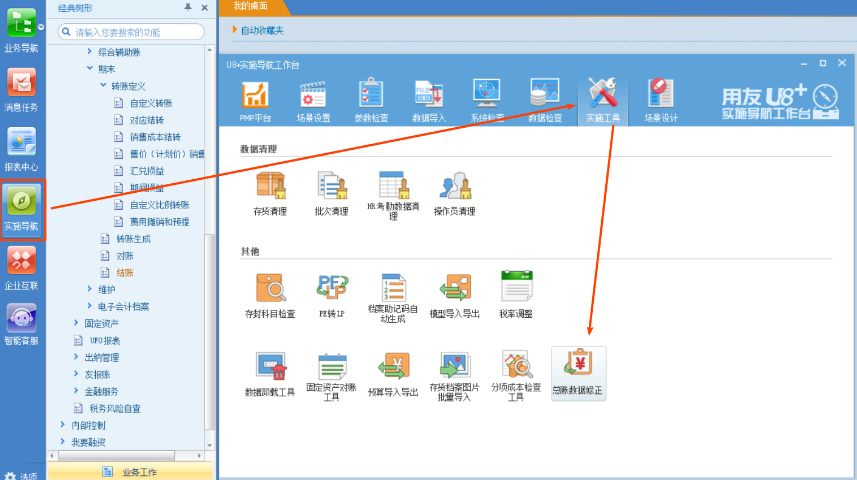Select 自定义转账 in the tree
857x480 pixels.
coord(150,103)
